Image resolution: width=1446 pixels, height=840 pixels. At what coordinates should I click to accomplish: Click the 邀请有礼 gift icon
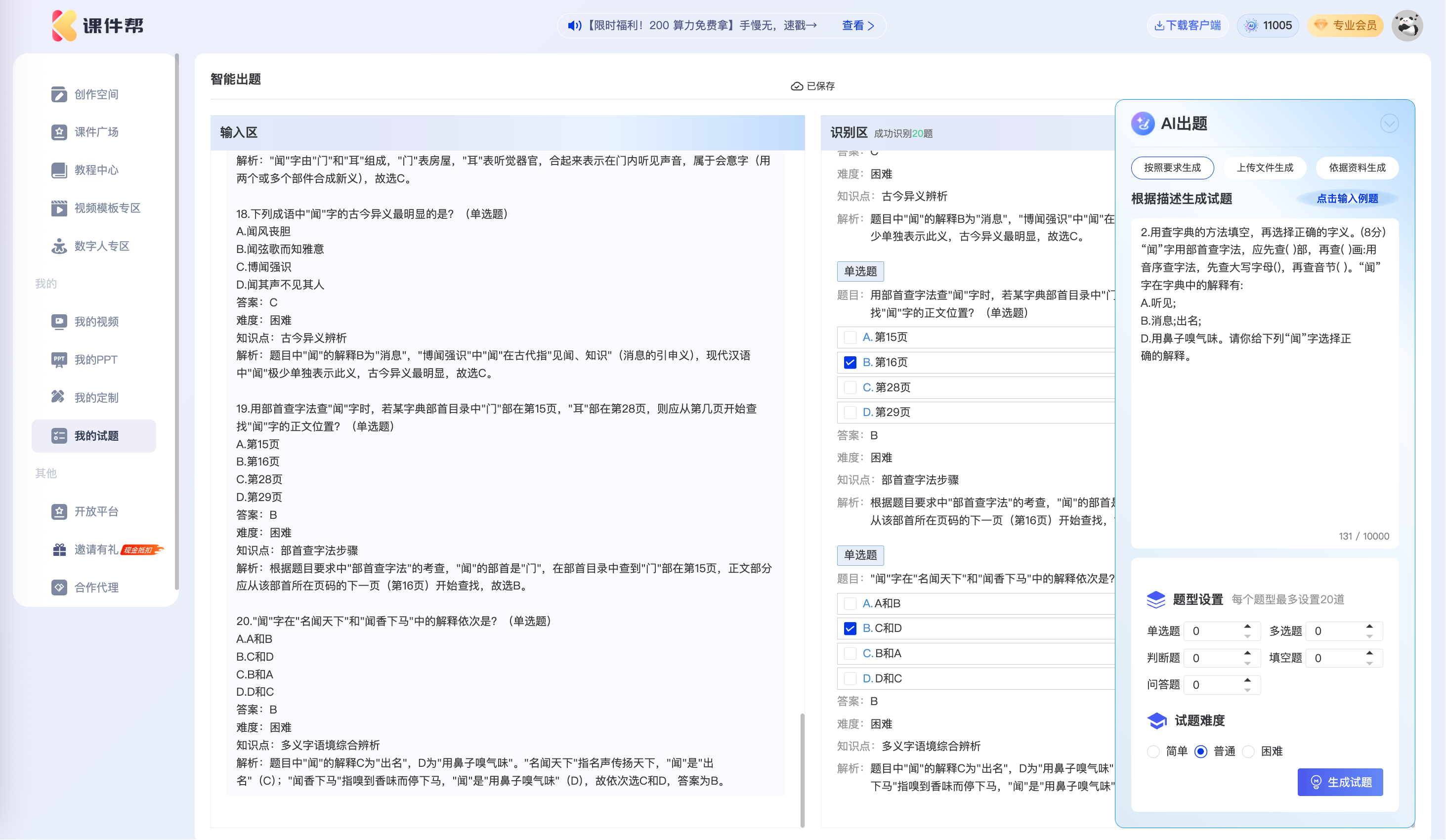coord(60,549)
